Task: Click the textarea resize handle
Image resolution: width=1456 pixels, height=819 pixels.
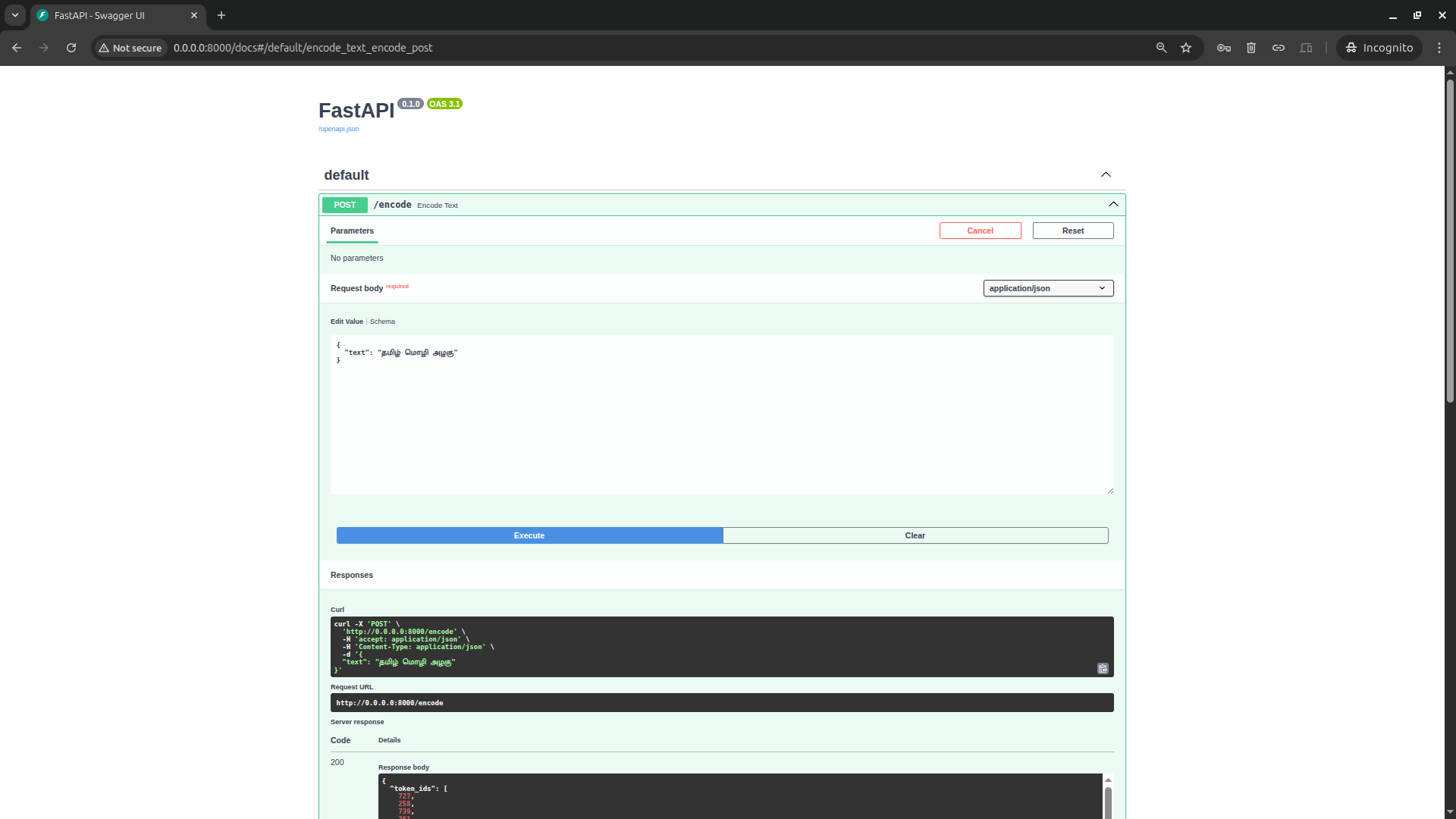Action: 1110,491
